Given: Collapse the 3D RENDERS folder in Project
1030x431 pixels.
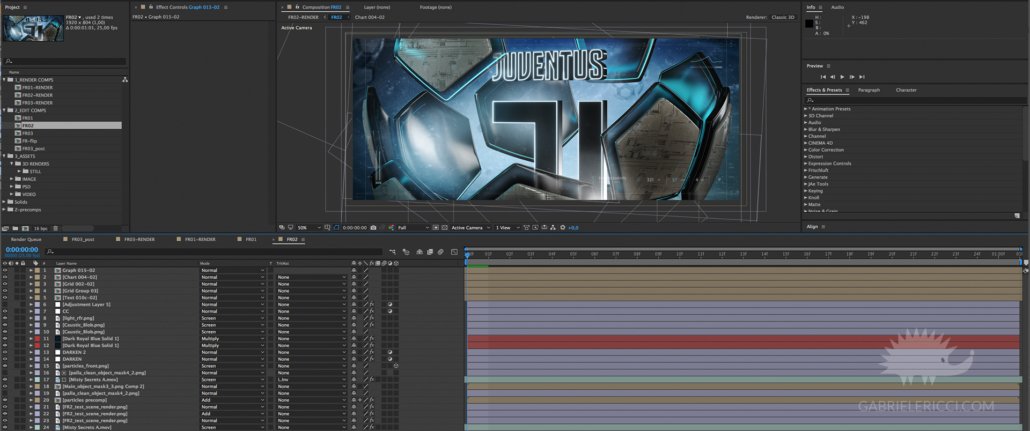Looking at the screenshot, I should (12, 164).
